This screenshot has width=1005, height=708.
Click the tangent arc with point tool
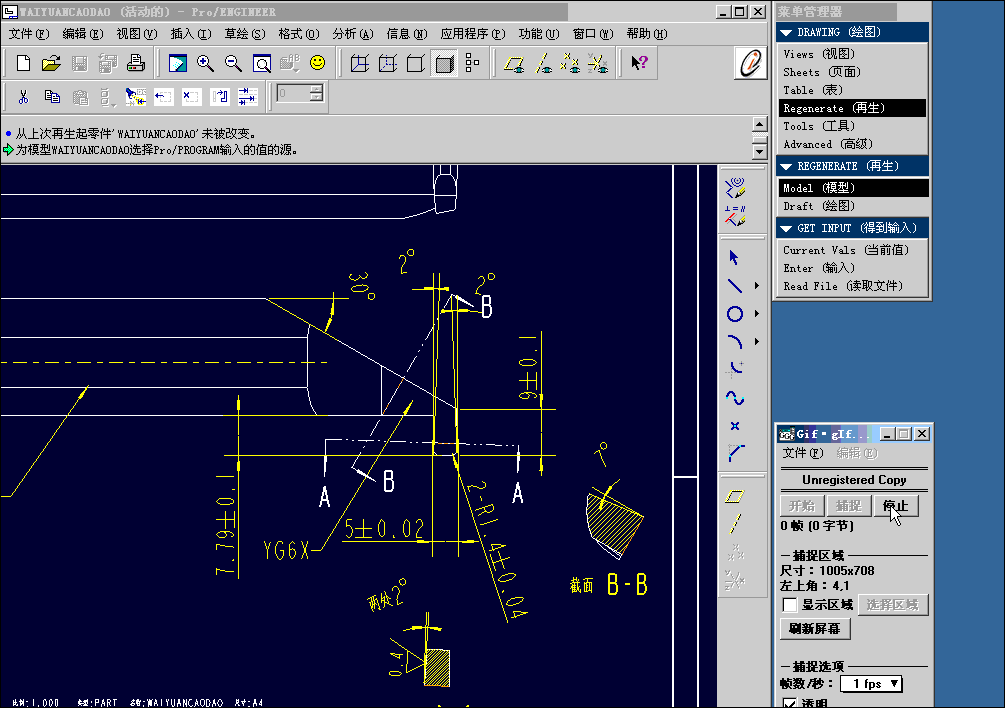735,370
